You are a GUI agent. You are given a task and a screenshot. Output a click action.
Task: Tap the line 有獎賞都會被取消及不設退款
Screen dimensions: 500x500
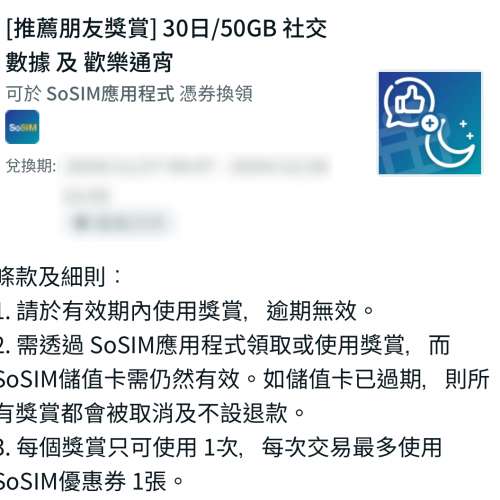(x=152, y=413)
